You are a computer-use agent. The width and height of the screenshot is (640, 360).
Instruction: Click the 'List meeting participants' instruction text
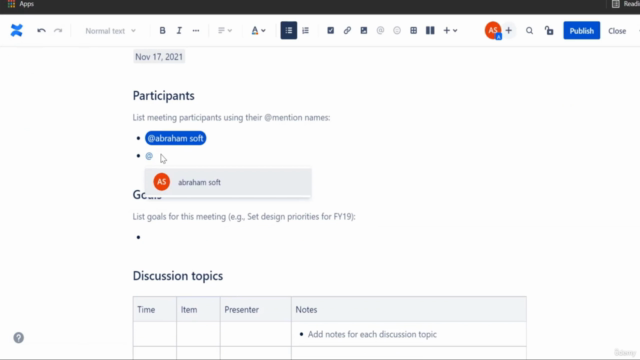click(231, 118)
